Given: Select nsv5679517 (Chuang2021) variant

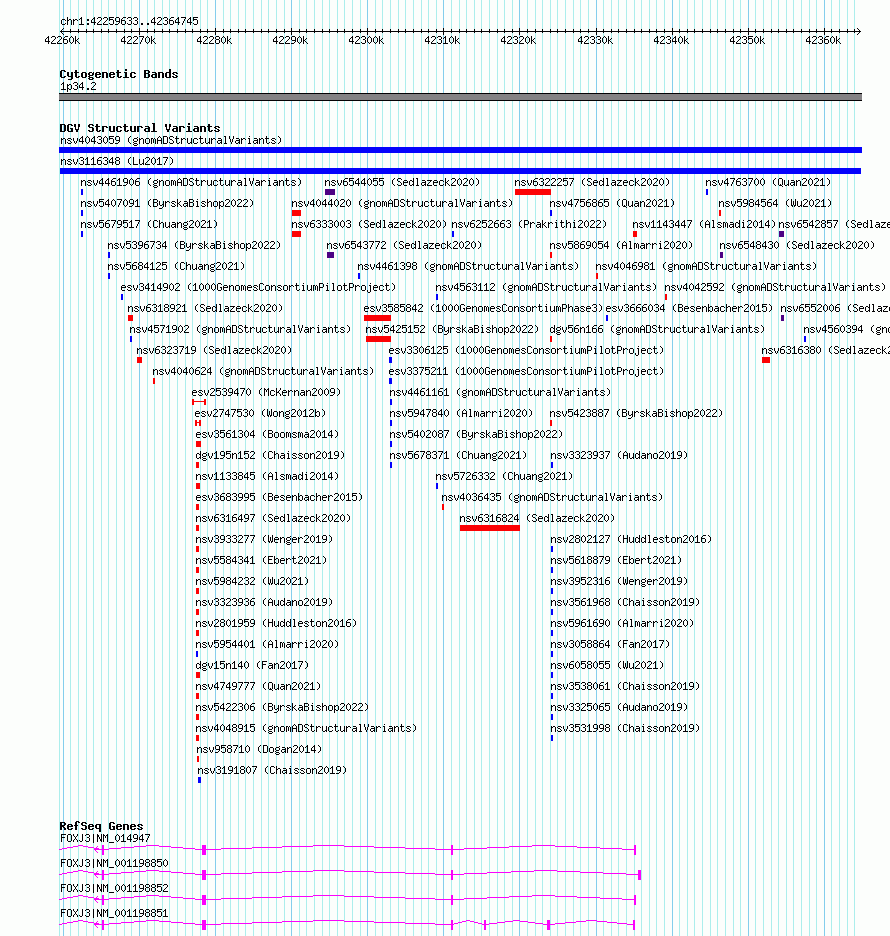Looking at the screenshot, I should [x=149, y=224].
